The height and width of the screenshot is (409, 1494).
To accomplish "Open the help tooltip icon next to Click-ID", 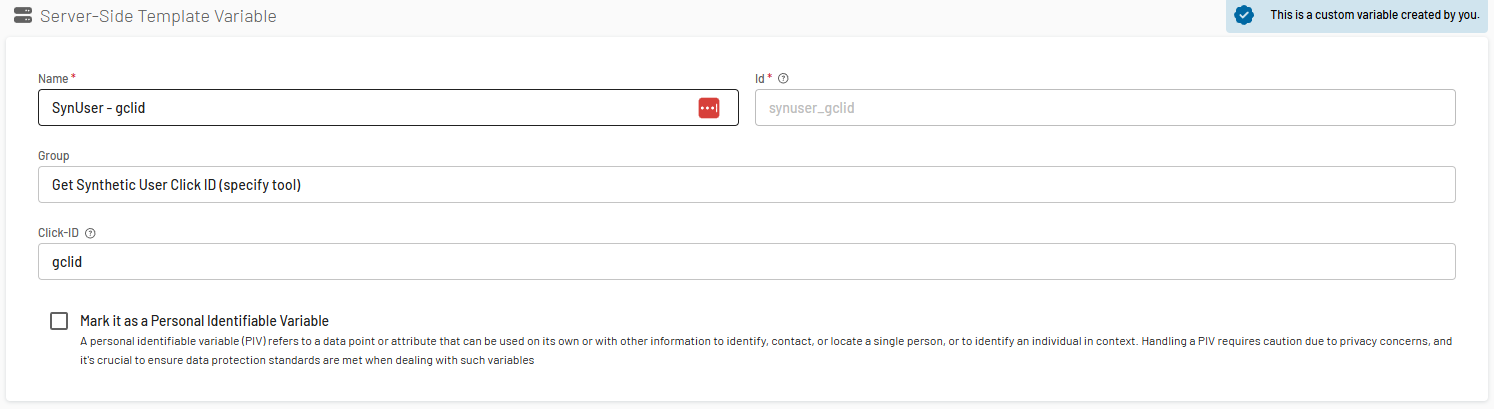I will 90,233.
